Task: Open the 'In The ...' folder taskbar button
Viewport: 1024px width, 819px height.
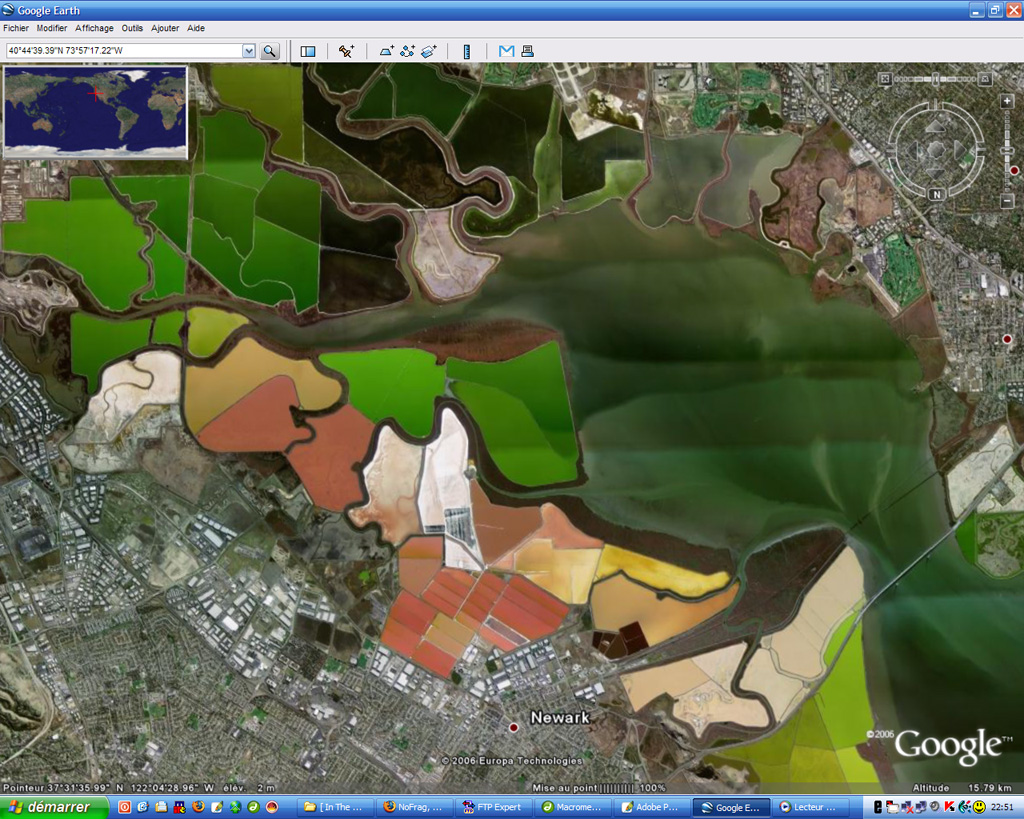Action: click(x=335, y=807)
